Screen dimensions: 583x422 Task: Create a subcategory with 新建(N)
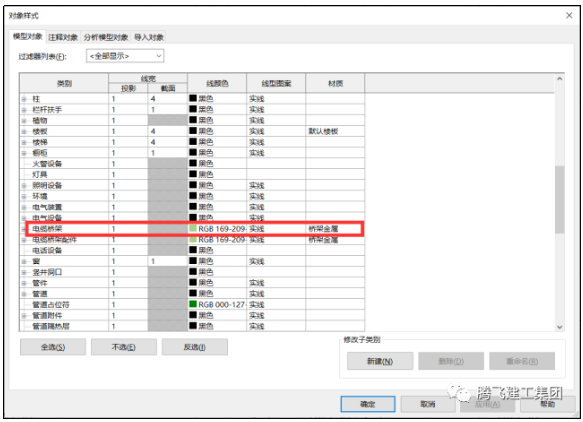380,361
